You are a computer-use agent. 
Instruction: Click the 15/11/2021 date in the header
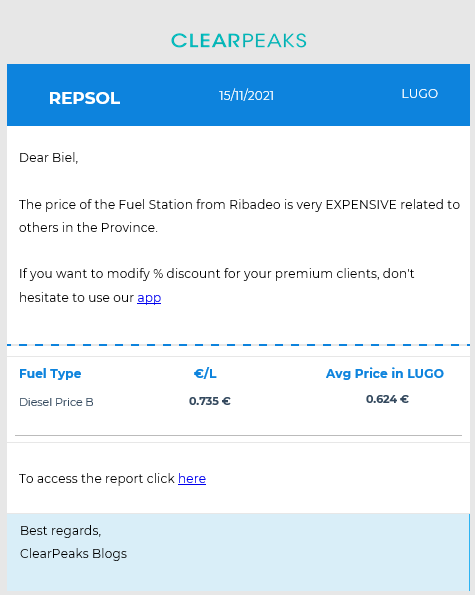coord(246,96)
